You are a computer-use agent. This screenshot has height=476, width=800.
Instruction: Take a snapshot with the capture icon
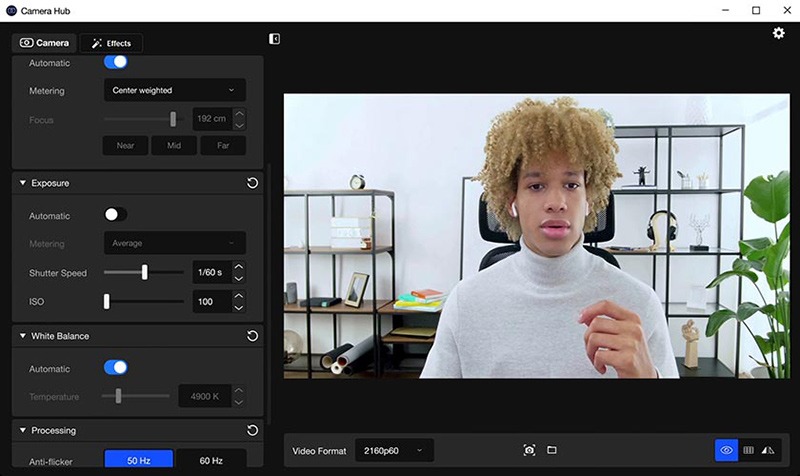(529, 451)
